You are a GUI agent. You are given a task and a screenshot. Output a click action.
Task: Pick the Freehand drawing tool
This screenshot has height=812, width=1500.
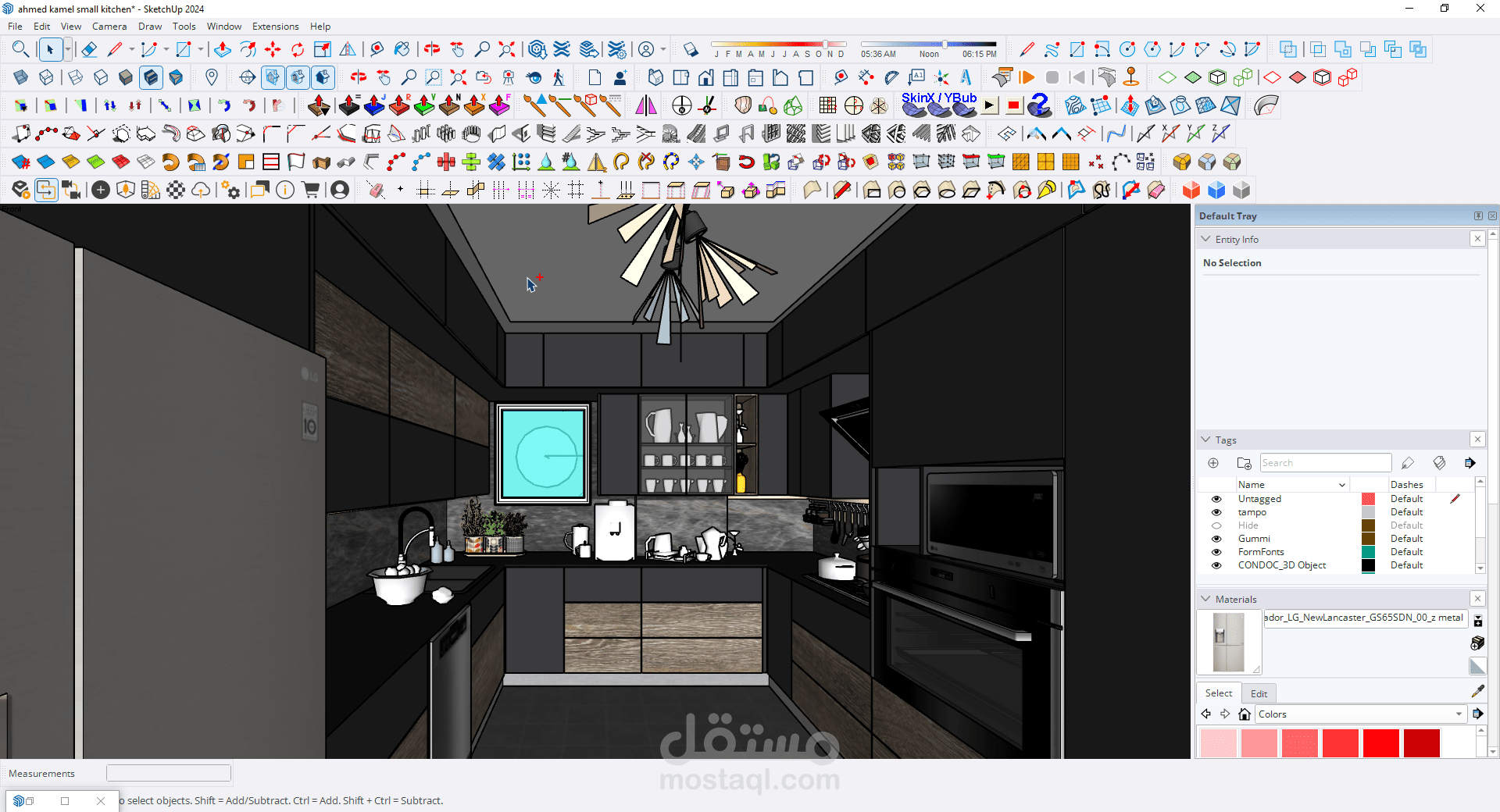point(1052,50)
